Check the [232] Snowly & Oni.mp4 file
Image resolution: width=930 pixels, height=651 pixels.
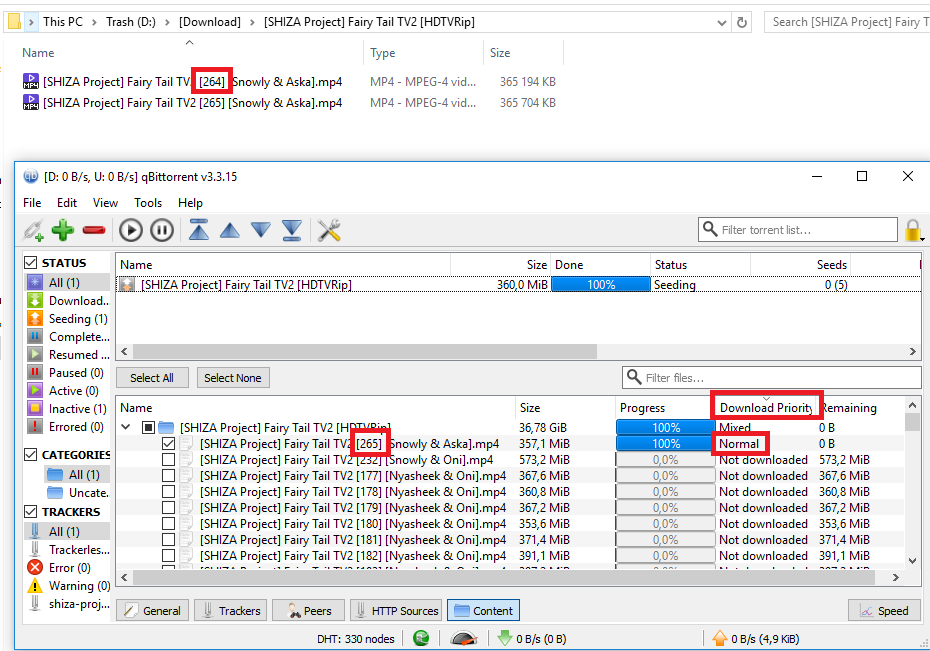[x=168, y=459]
